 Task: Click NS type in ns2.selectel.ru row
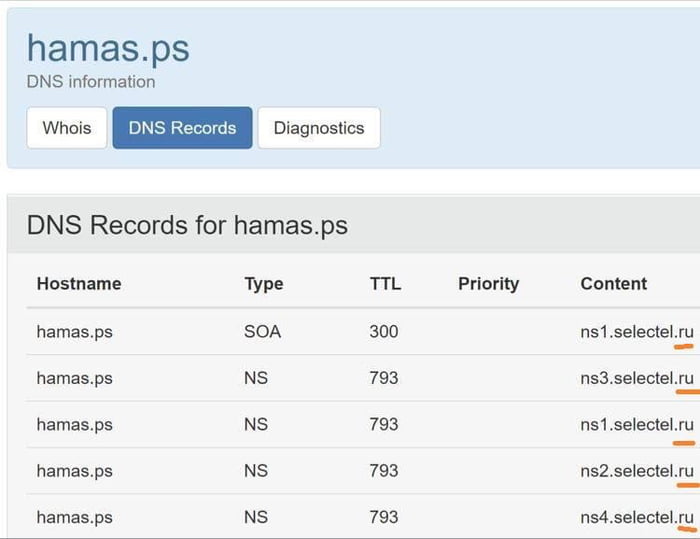click(256, 471)
